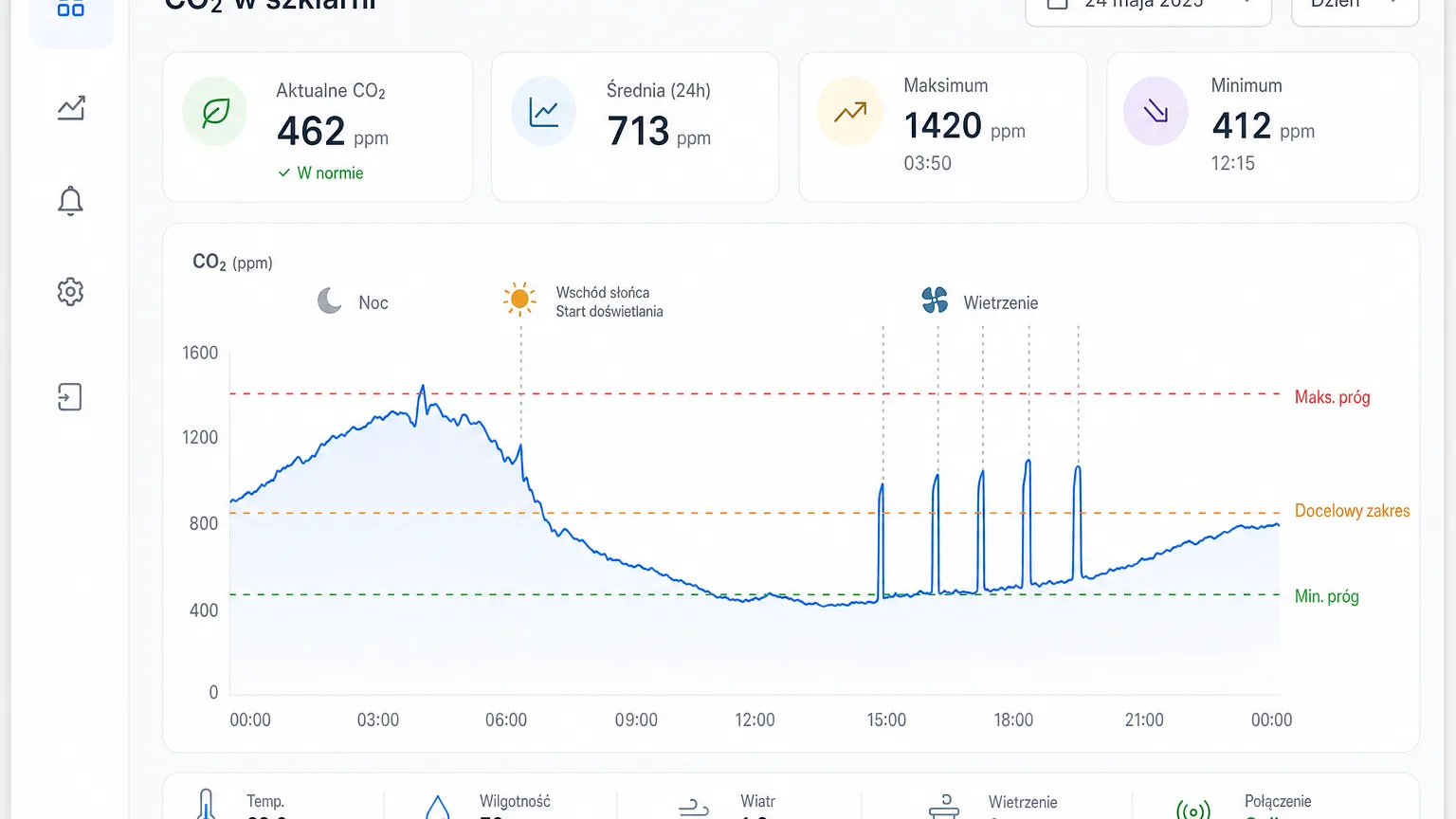
Task: Click the 1600 y-axis label
Action: tap(200, 353)
